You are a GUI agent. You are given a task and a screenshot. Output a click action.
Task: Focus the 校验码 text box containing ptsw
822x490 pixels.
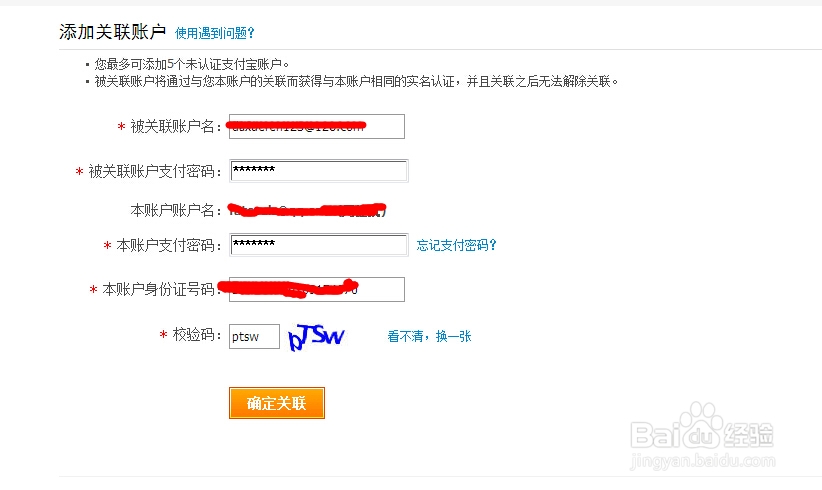point(254,336)
